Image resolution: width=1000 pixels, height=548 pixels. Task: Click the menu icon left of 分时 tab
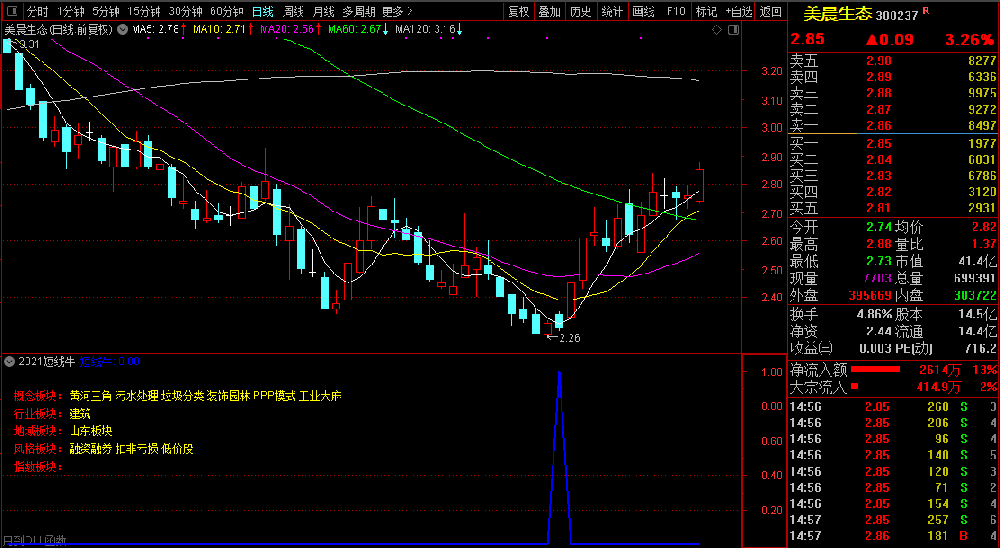tap(9, 12)
